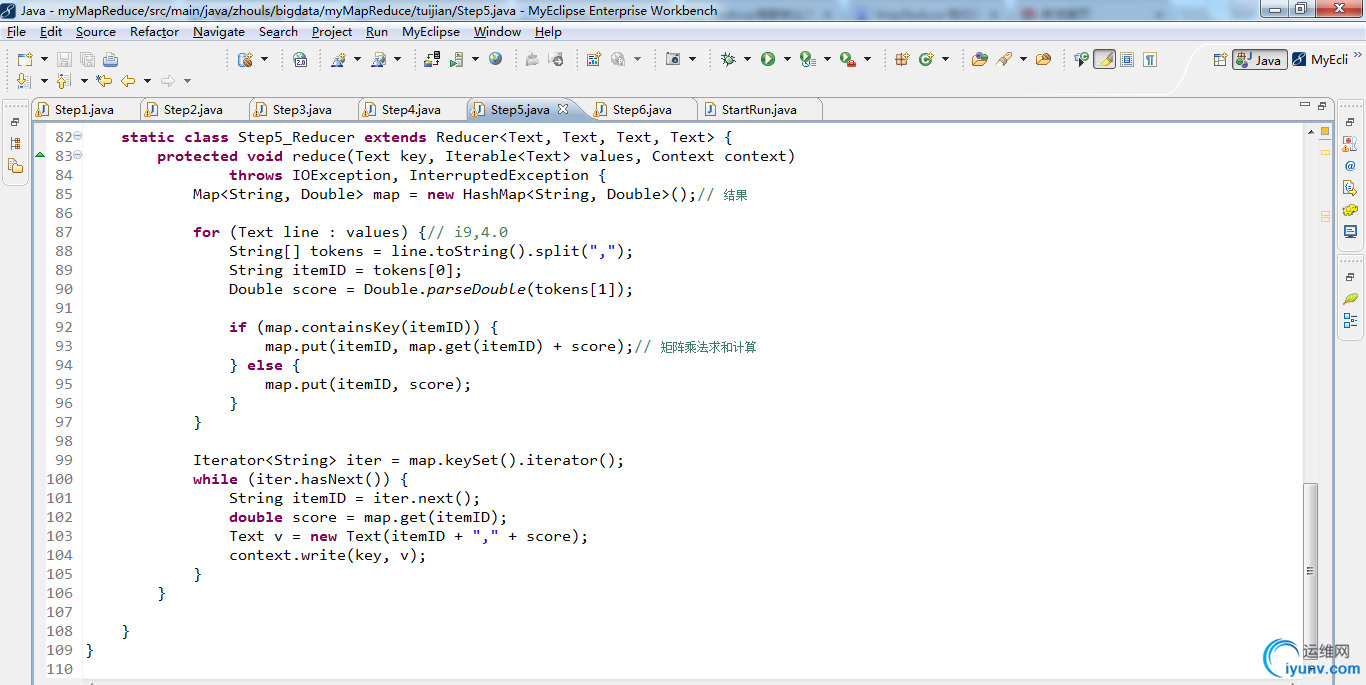
Task: Click the Open Task folder icon
Action: tap(1043, 59)
